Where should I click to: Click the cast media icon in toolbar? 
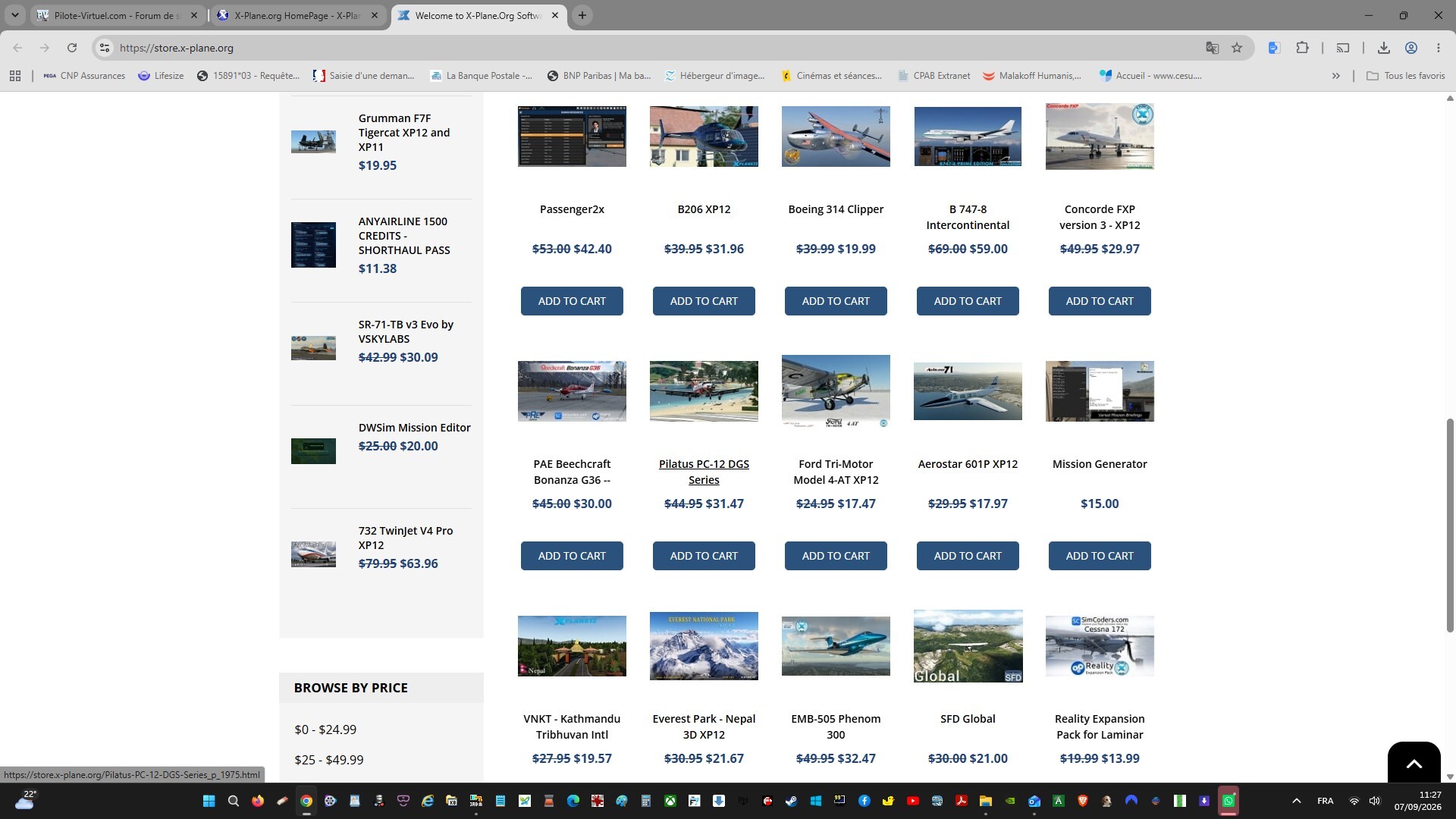pyautogui.click(x=1343, y=48)
